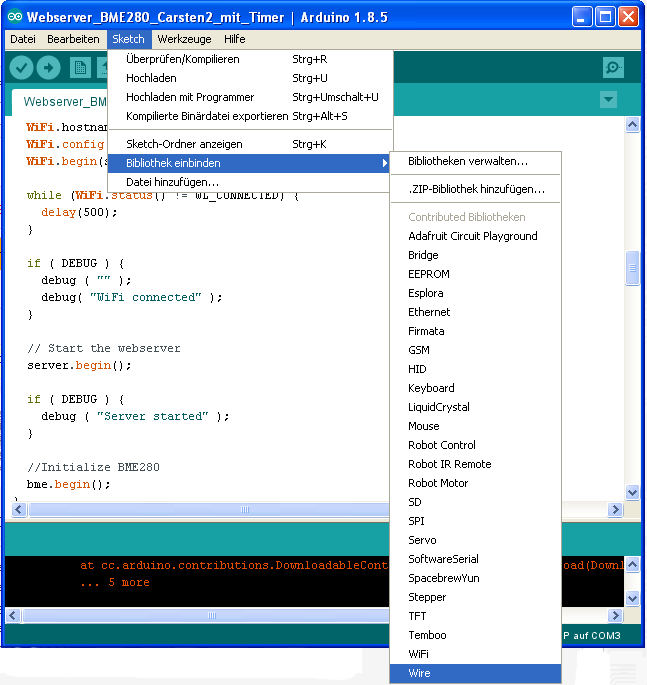This screenshot has width=647, height=685.
Task: Include the SD library
Action: (x=475, y=502)
